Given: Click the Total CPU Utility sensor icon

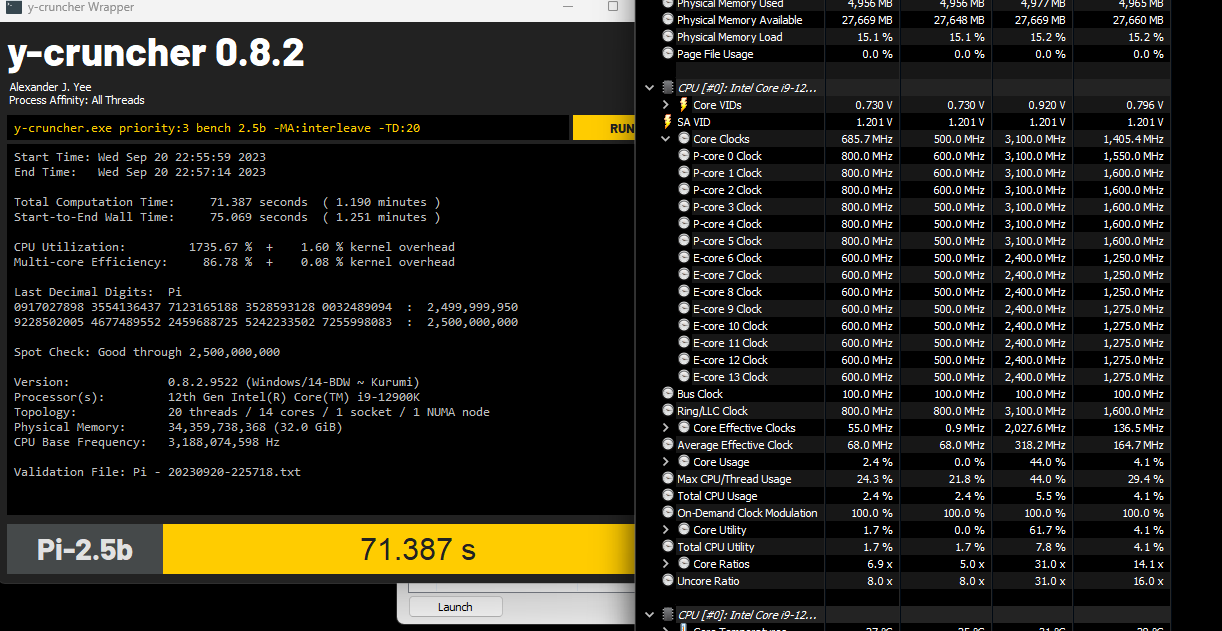Looking at the screenshot, I should [x=668, y=547].
